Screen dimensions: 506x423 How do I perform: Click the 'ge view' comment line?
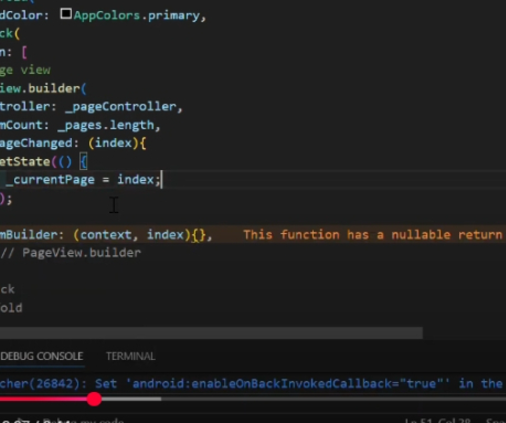pyautogui.click(x=25, y=70)
